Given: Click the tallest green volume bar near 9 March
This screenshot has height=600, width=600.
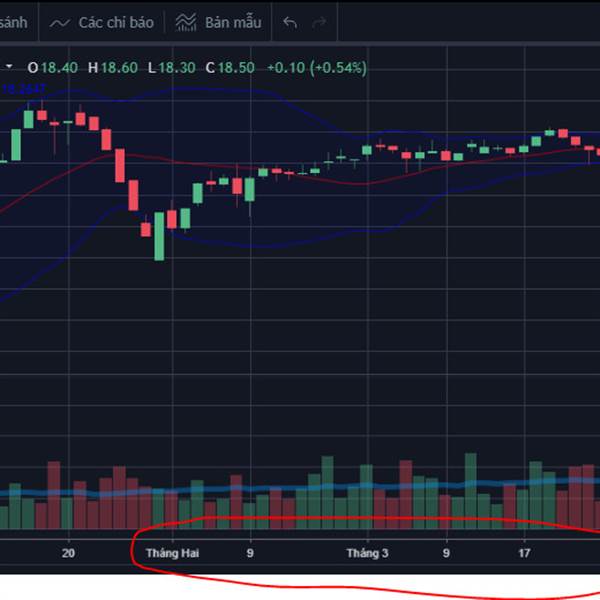Looking at the screenshot, I should click(471, 491).
